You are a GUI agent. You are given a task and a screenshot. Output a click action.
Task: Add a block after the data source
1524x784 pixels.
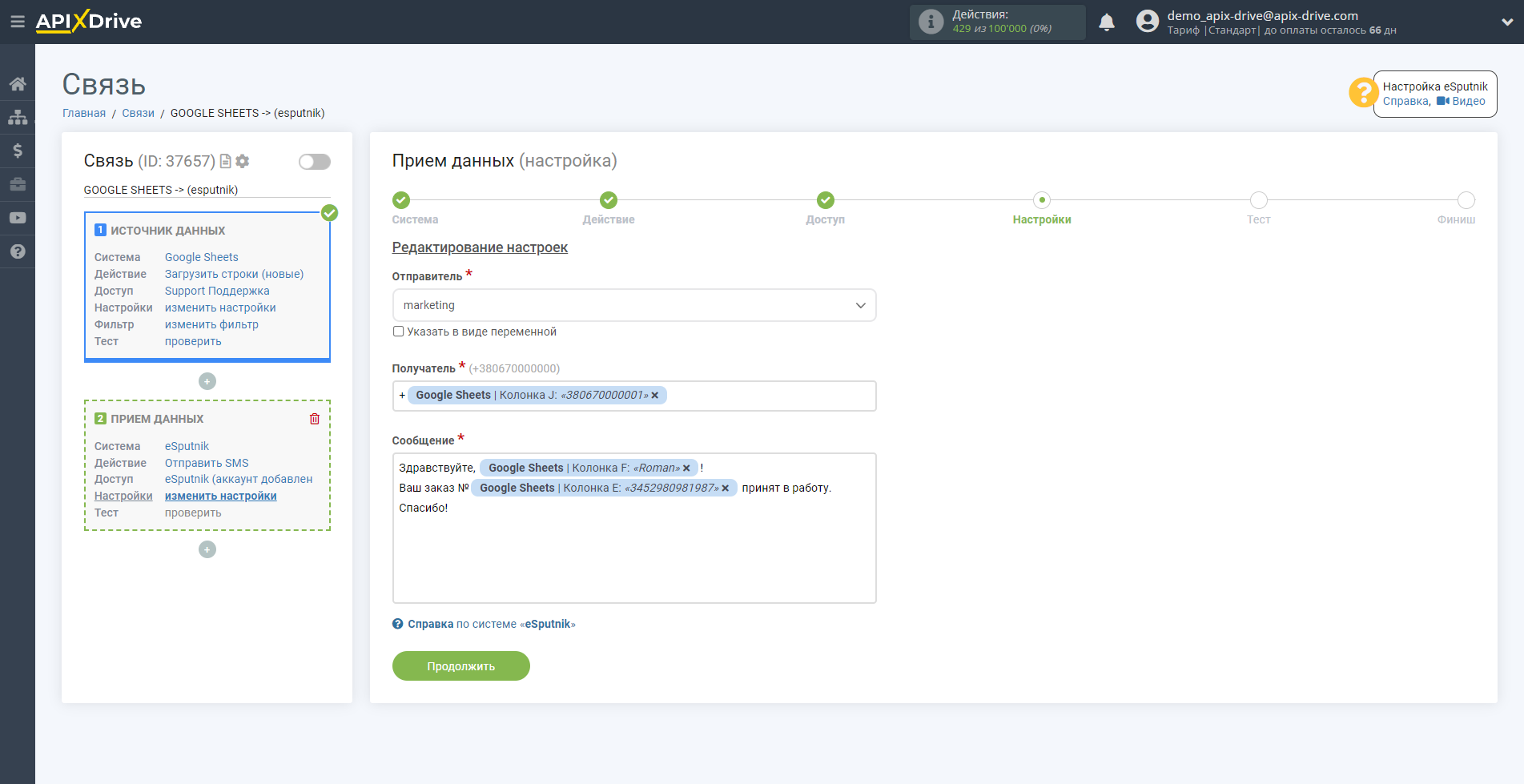tap(207, 381)
